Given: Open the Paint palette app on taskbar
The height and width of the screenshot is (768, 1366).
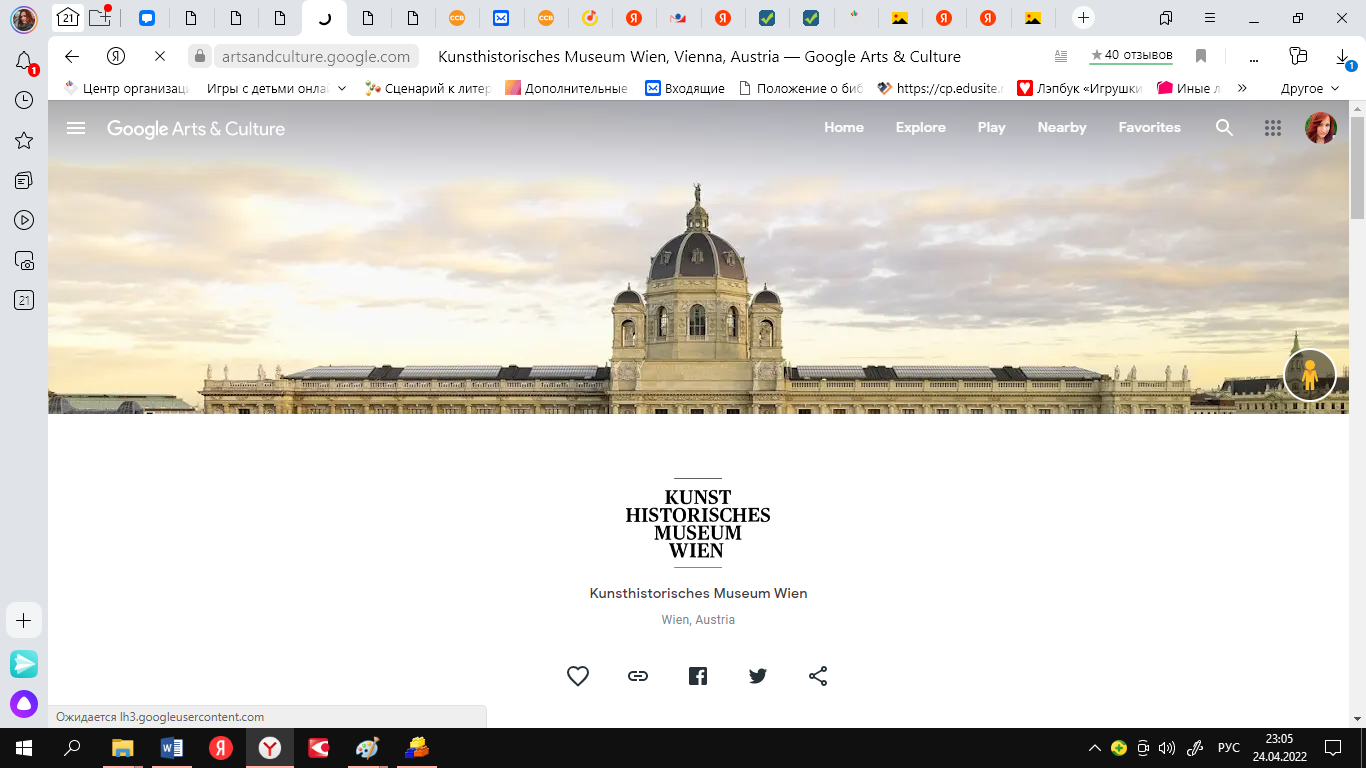Looking at the screenshot, I should (x=367, y=747).
